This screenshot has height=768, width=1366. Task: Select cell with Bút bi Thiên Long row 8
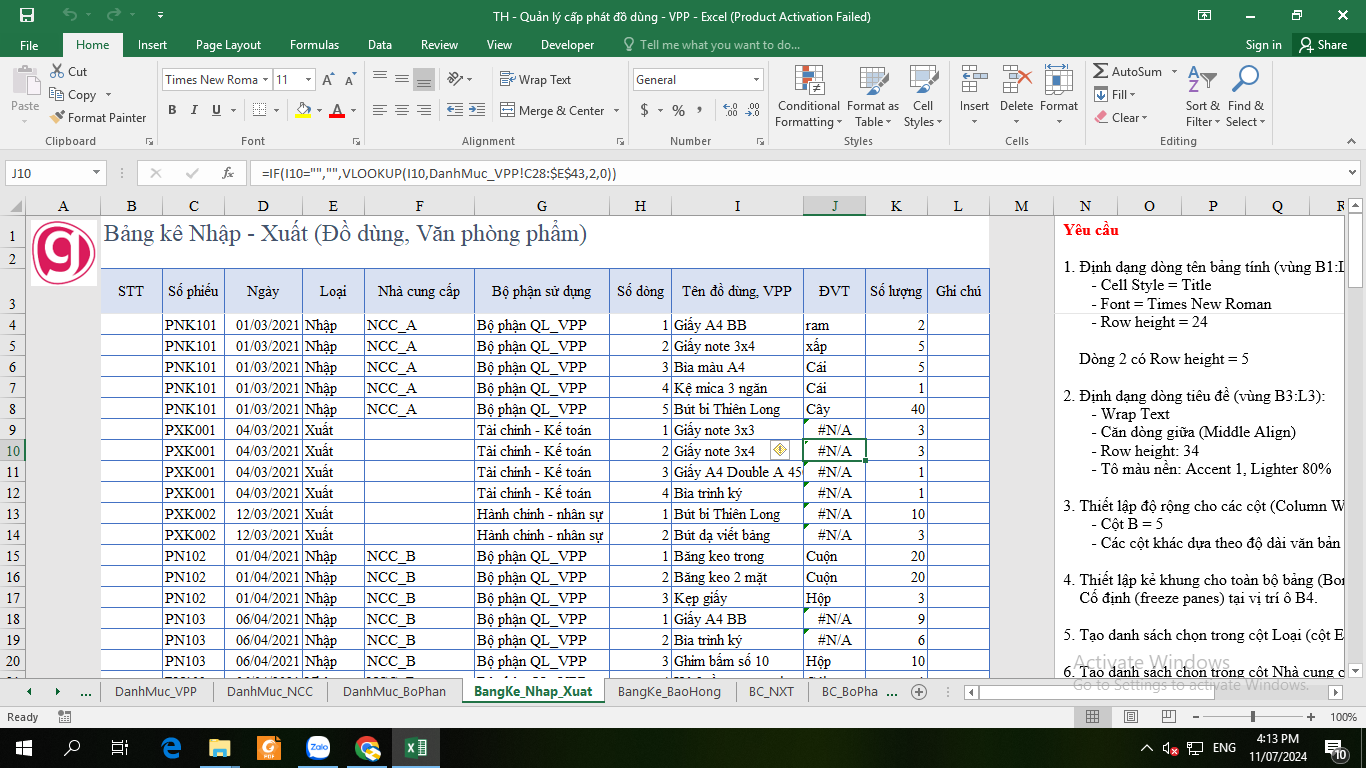point(737,409)
